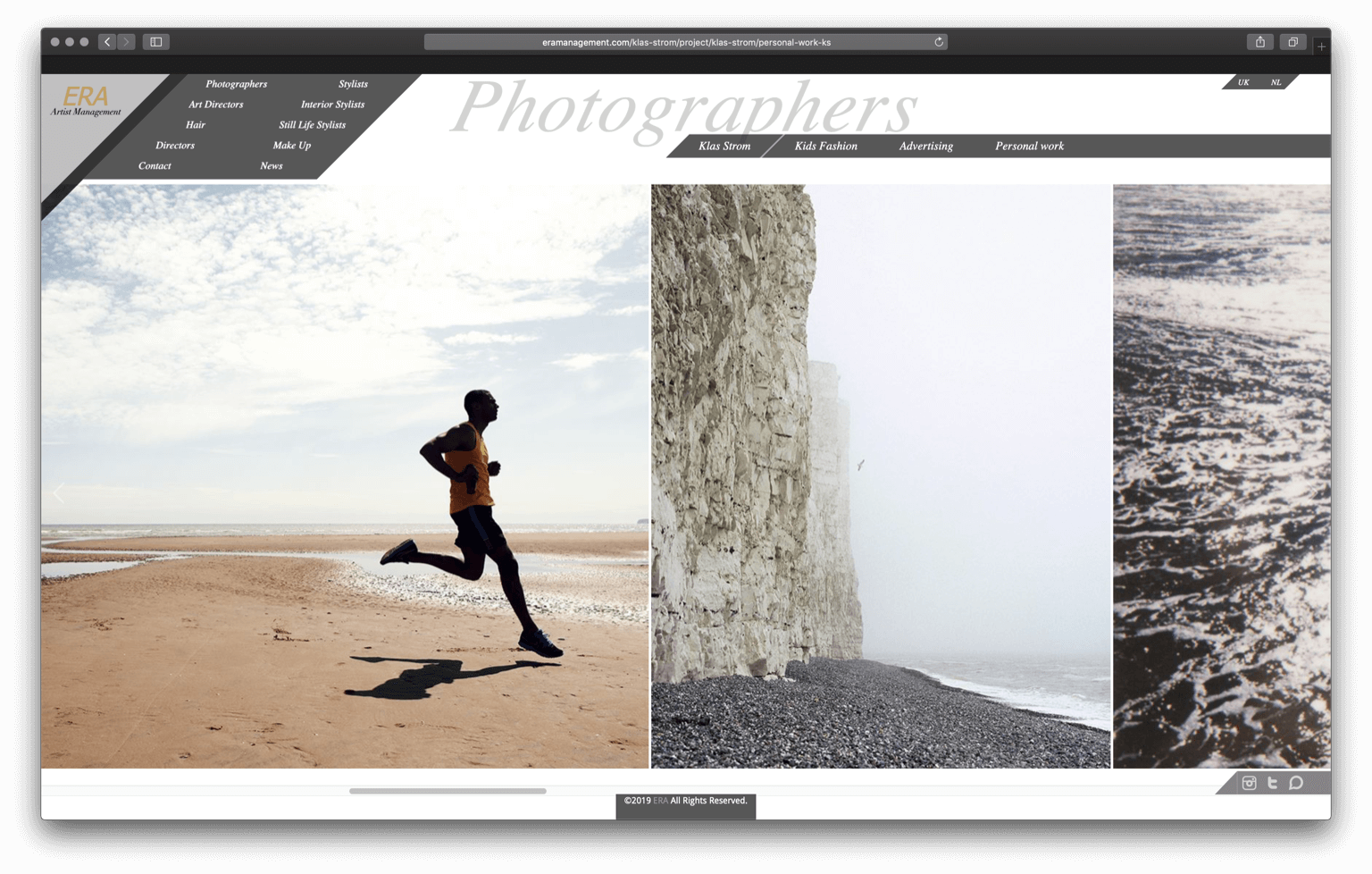
Task: Open the Twitter social icon
Action: [x=1272, y=783]
